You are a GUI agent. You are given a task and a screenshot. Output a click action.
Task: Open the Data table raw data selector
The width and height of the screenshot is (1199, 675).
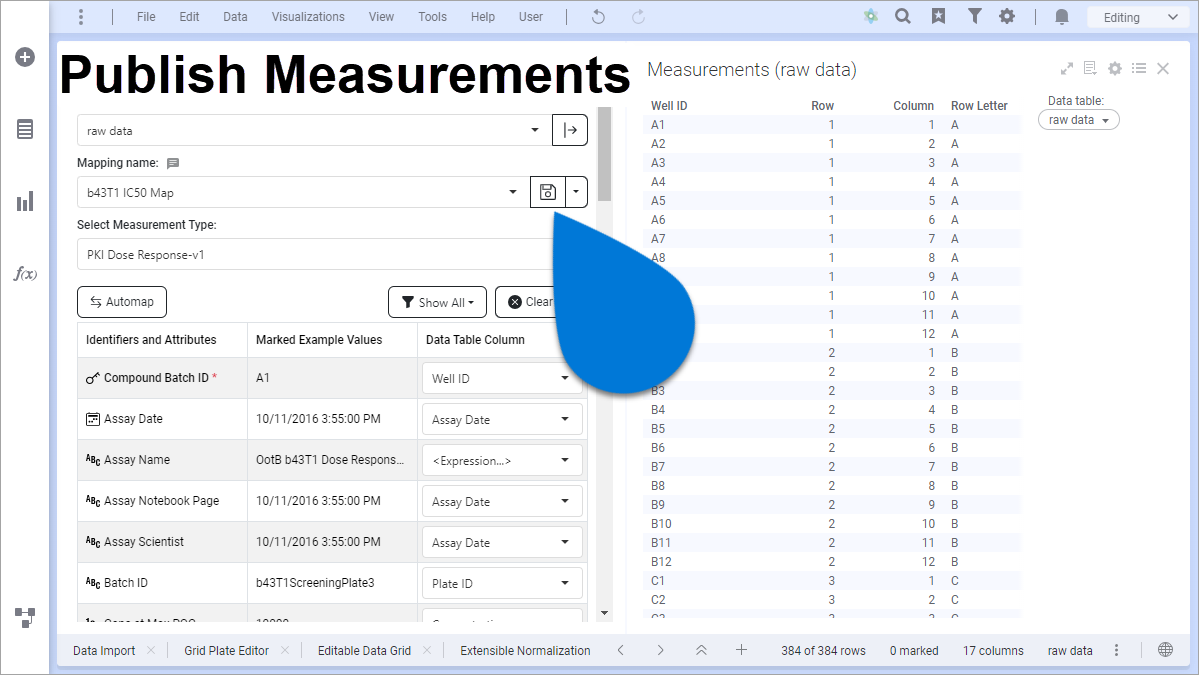tap(1078, 120)
